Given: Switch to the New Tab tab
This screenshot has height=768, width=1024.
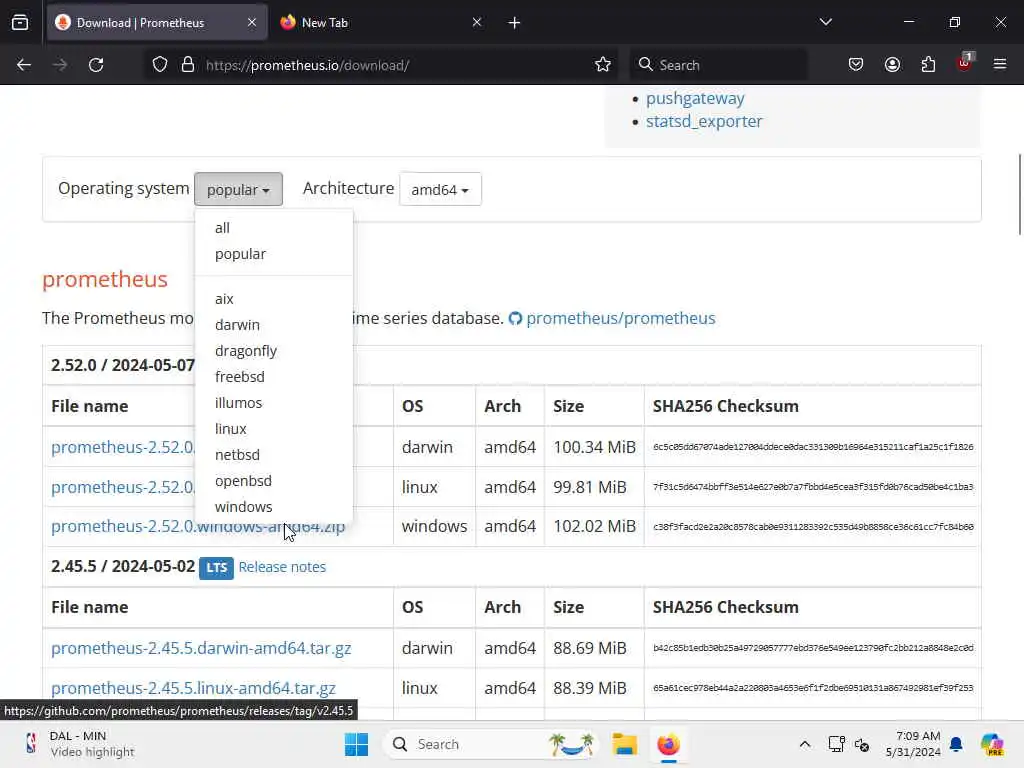Looking at the screenshot, I should click(381, 22).
